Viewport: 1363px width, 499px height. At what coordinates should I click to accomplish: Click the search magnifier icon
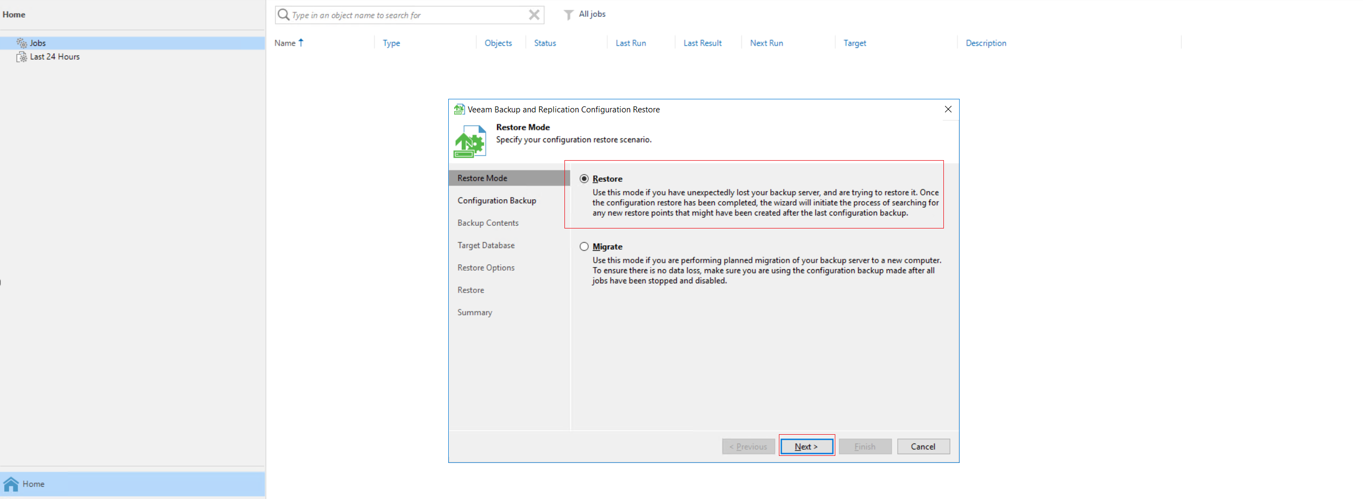click(x=283, y=15)
